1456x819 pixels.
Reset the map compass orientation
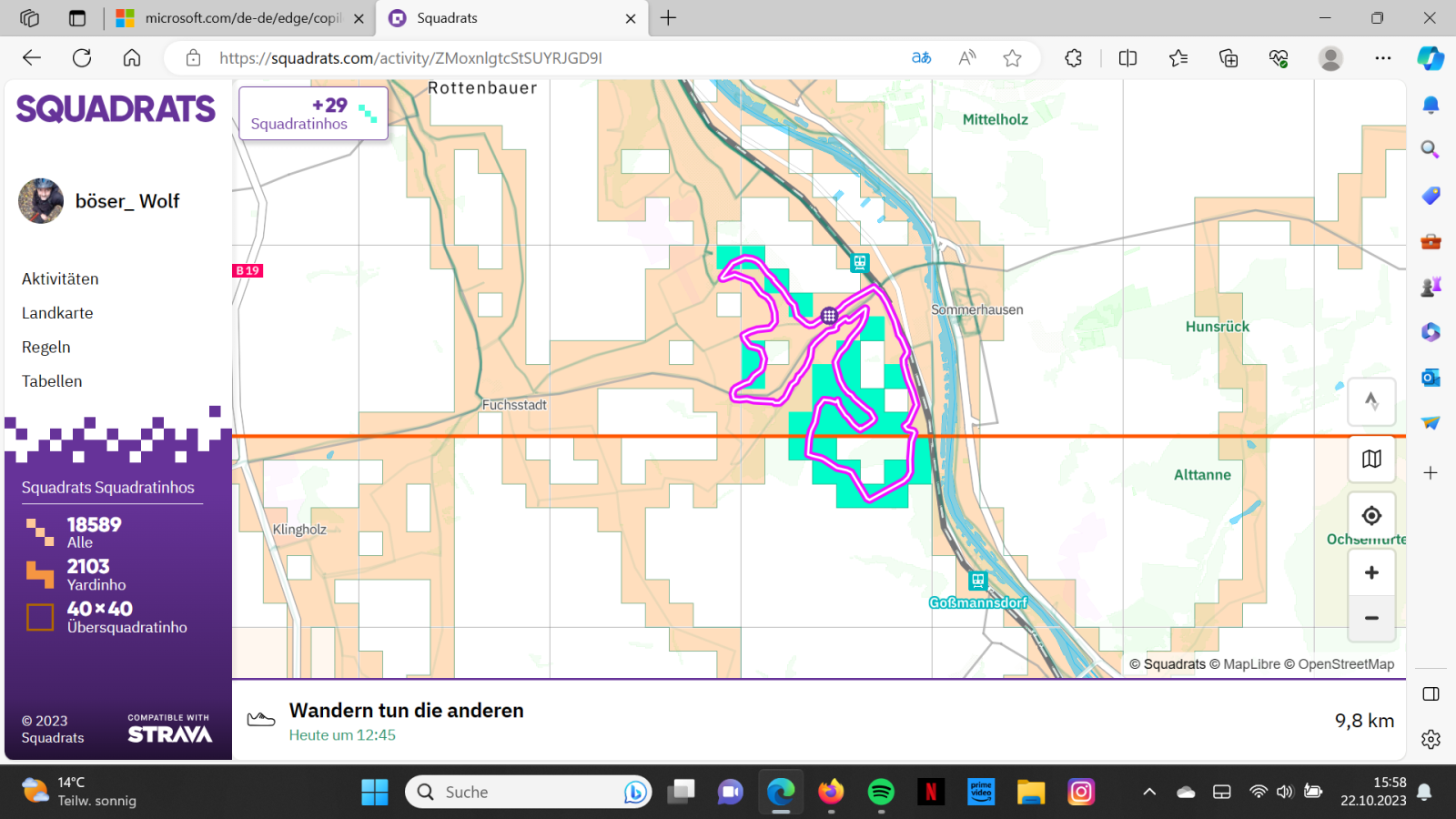pos(1371,401)
